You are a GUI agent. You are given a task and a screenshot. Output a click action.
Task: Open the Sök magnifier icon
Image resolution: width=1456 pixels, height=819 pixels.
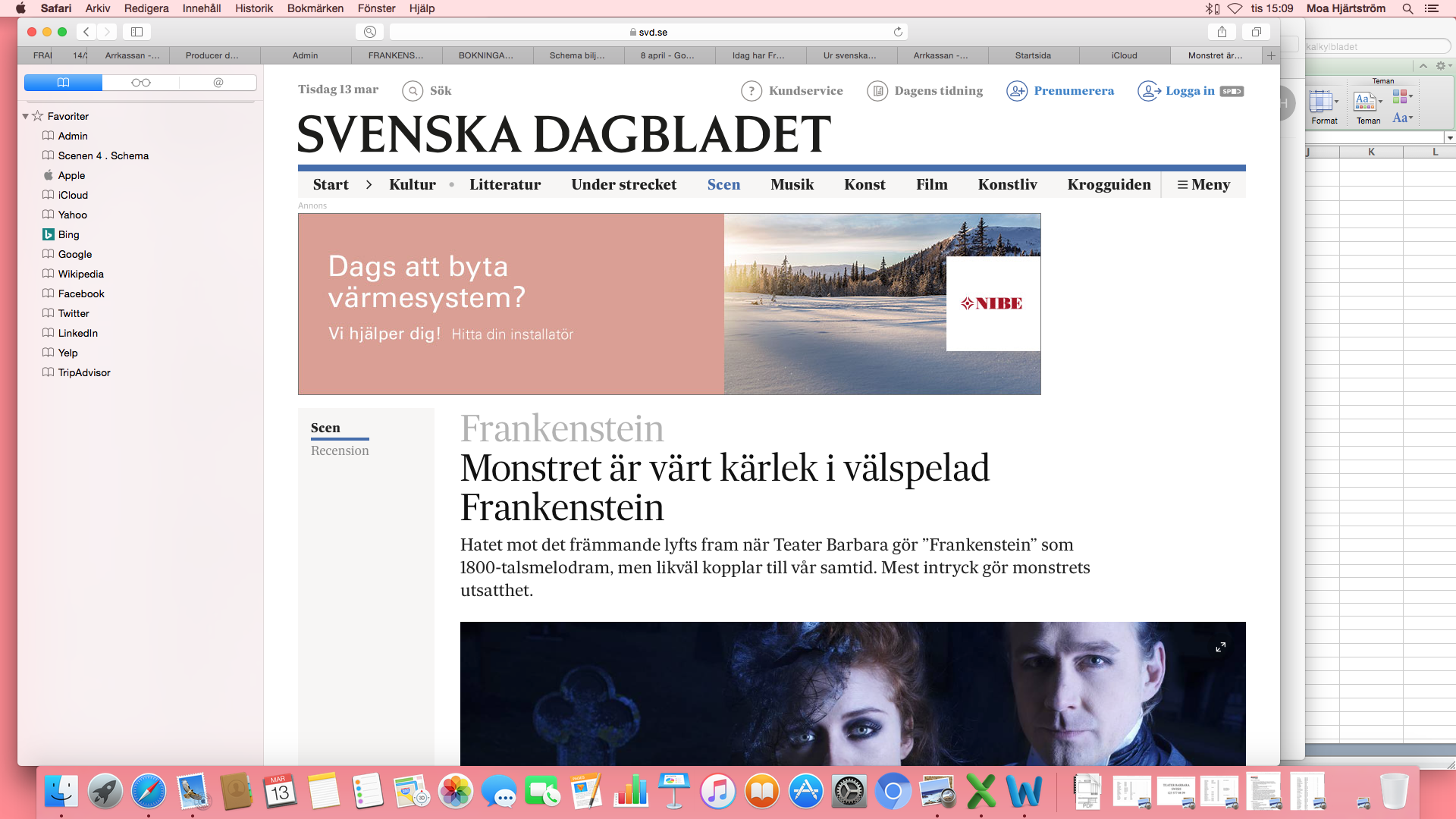click(413, 91)
